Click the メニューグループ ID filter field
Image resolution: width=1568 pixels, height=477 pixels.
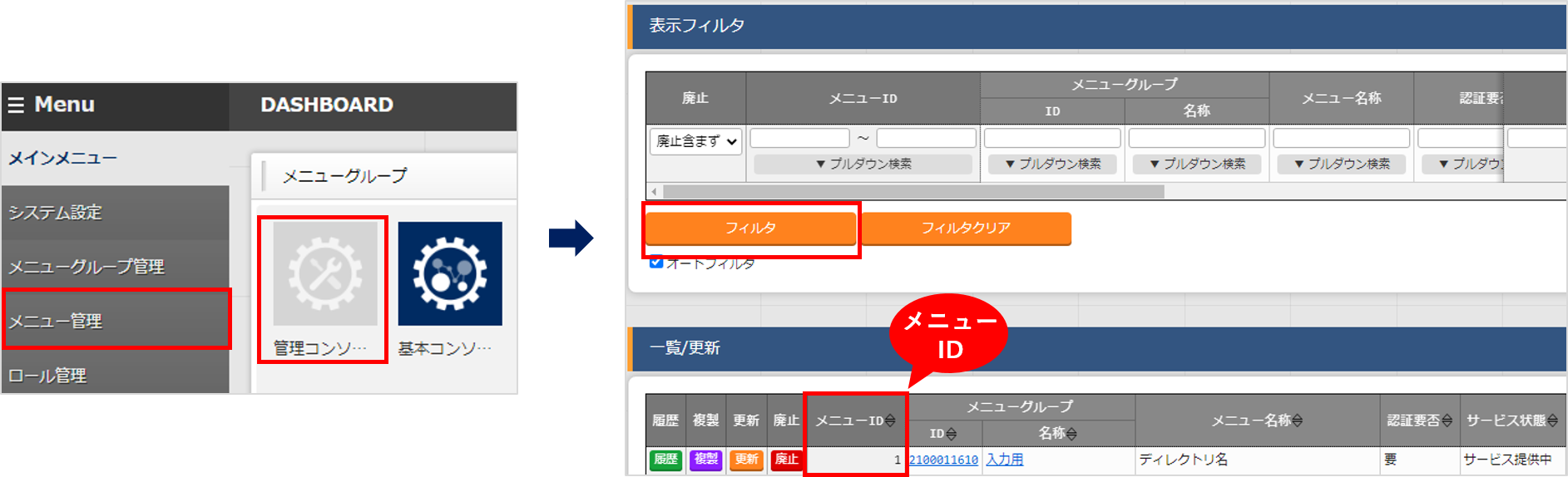coord(1052,138)
